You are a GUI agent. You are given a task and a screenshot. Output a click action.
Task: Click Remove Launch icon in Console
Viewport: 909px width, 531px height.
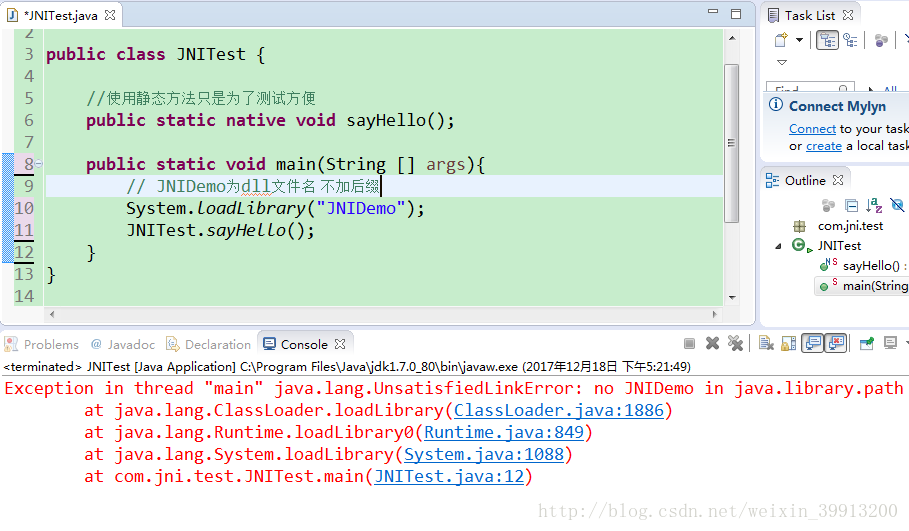713,344
